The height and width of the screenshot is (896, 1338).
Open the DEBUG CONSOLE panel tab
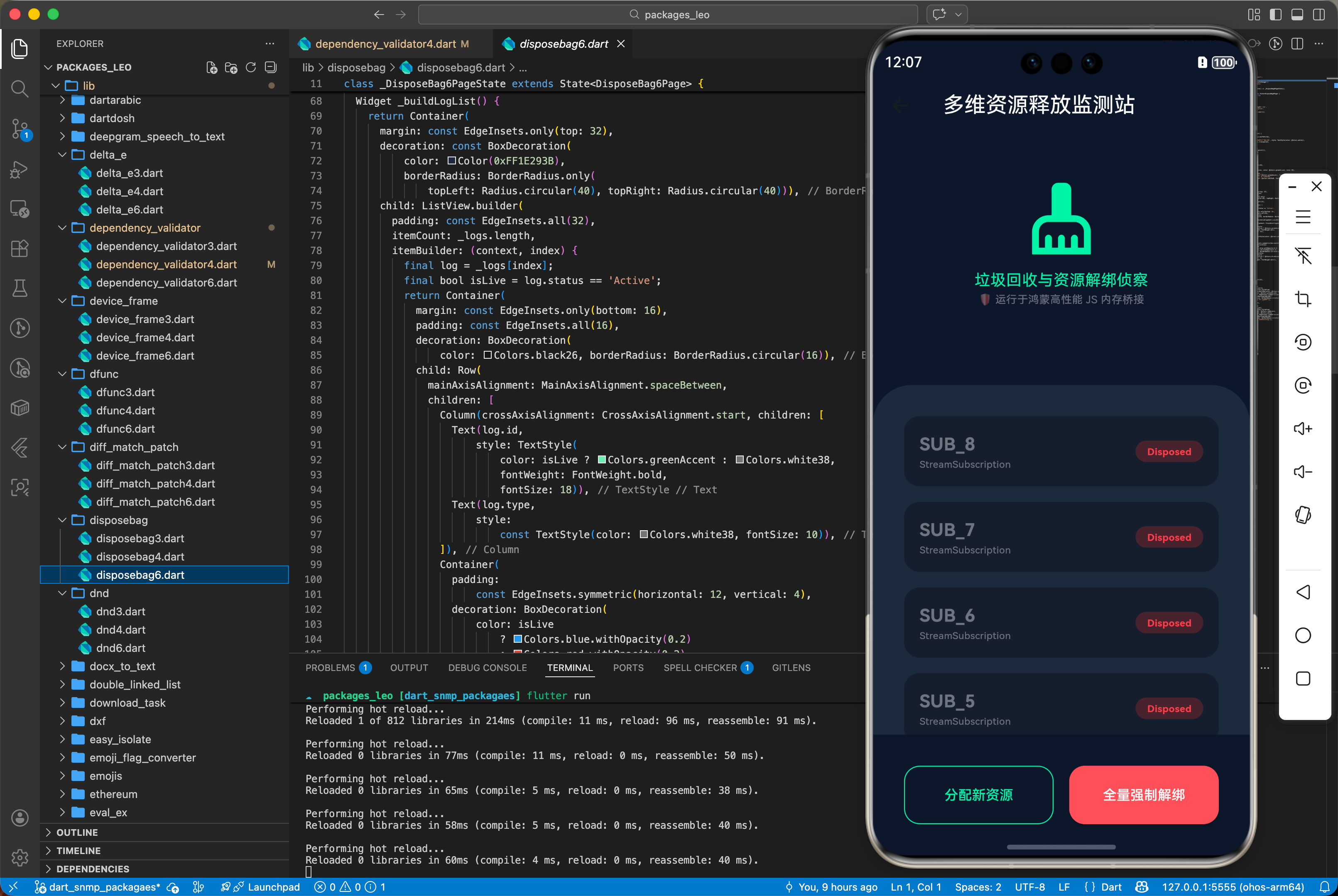[487, 667]
